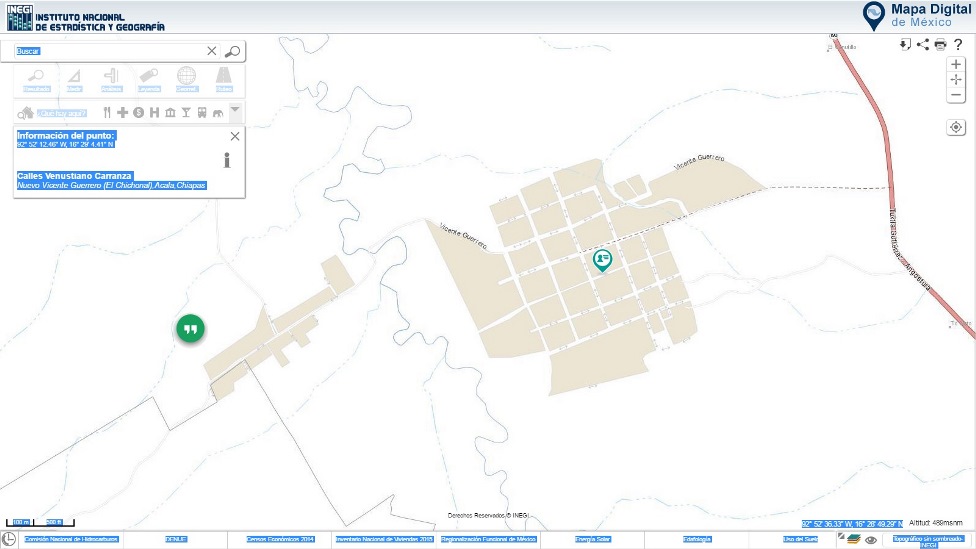Select the Energía Solar tab
The image size is (976, 549).
pos(593,539)
